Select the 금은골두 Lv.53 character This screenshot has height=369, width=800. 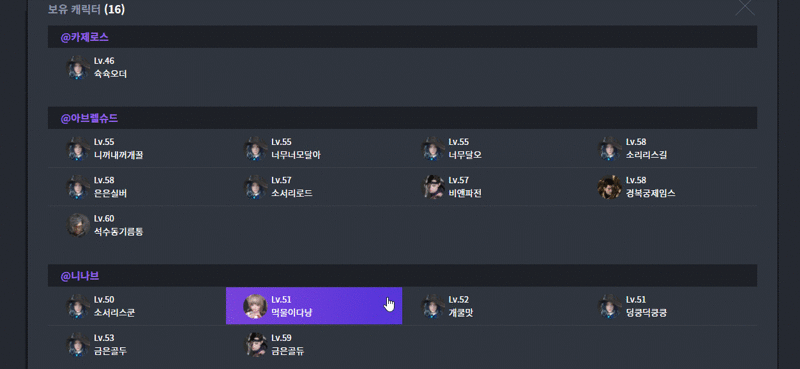click(x=137, y=345)
